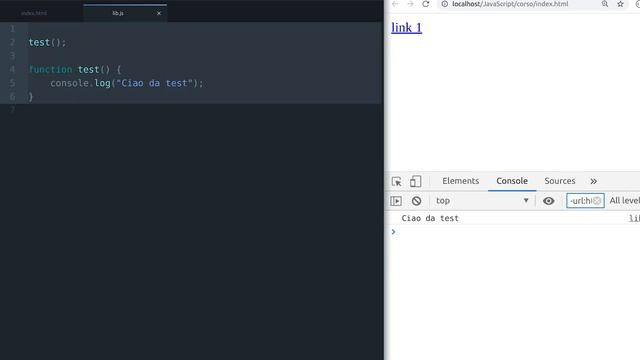The height and width of the screenshot is (360, 640).
Task: Click the test(); call on line 2
Action: click(x=47, y=42)
